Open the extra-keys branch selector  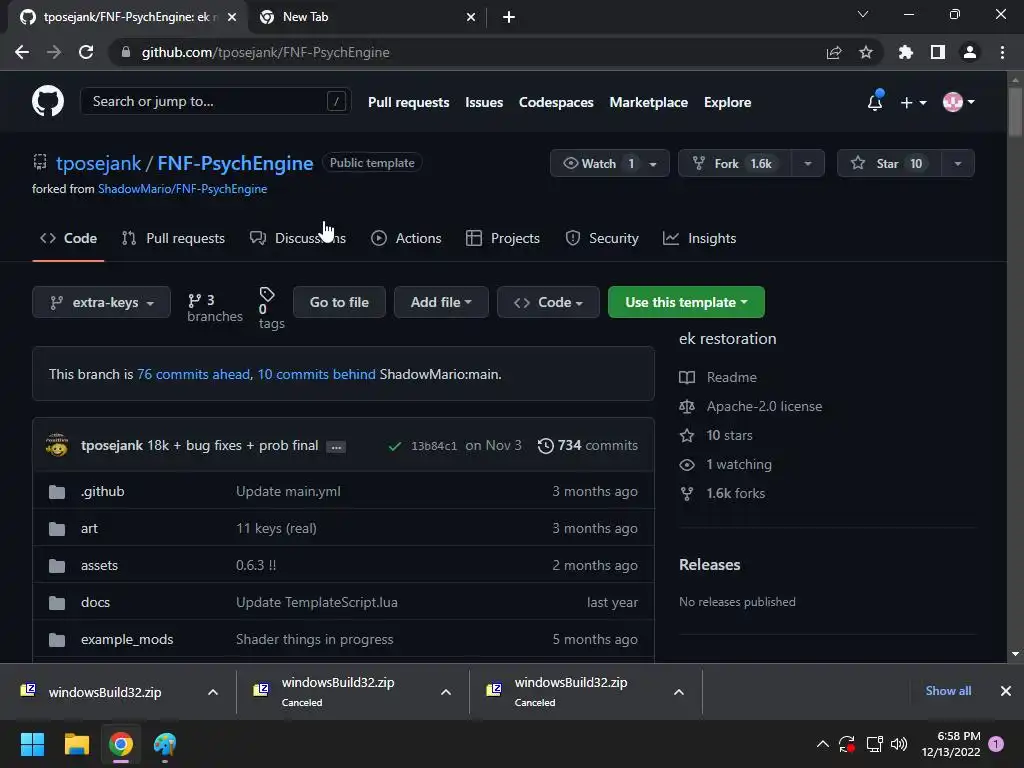(101, 302)
